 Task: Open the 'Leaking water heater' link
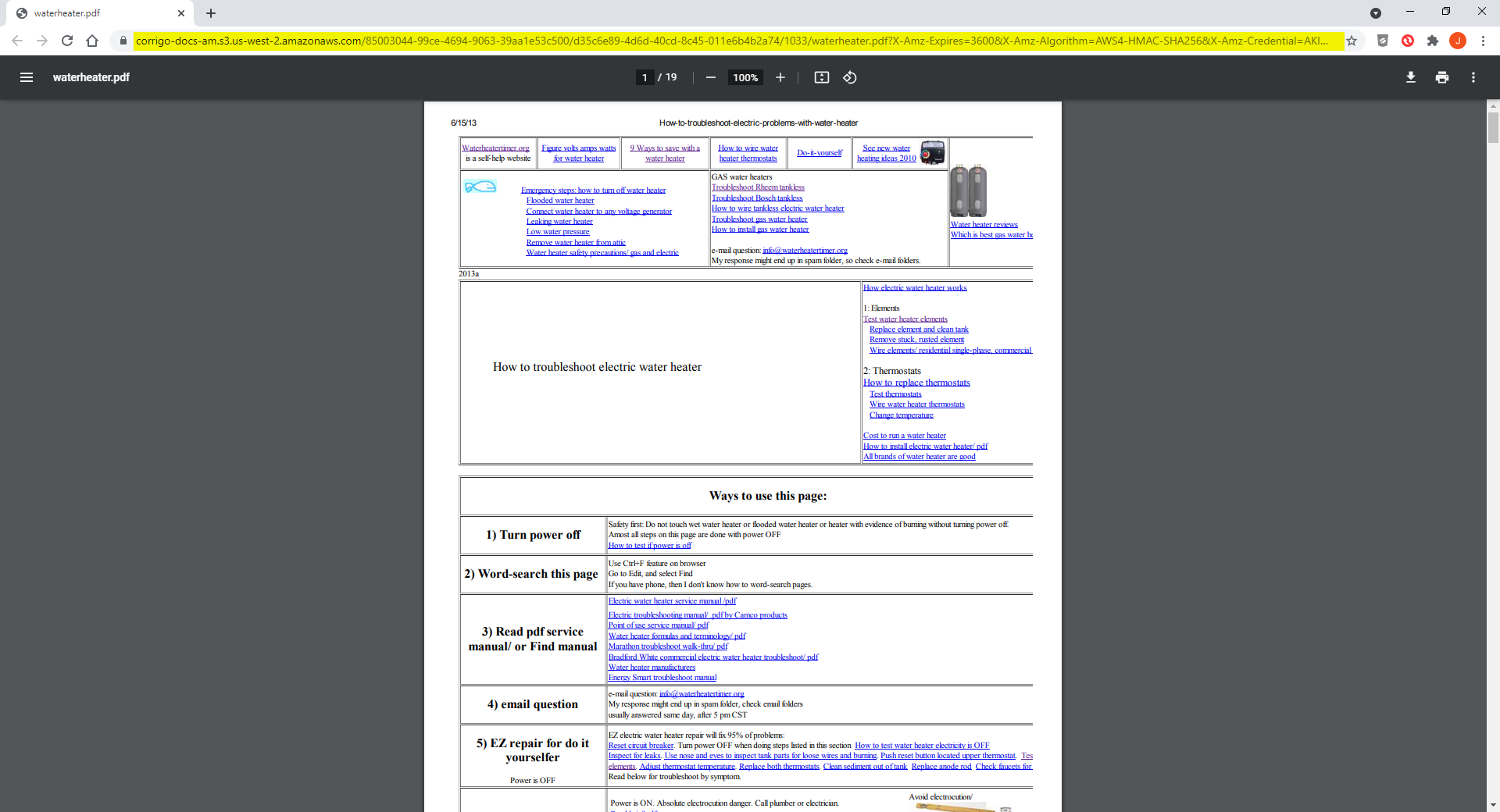[559, 222]
